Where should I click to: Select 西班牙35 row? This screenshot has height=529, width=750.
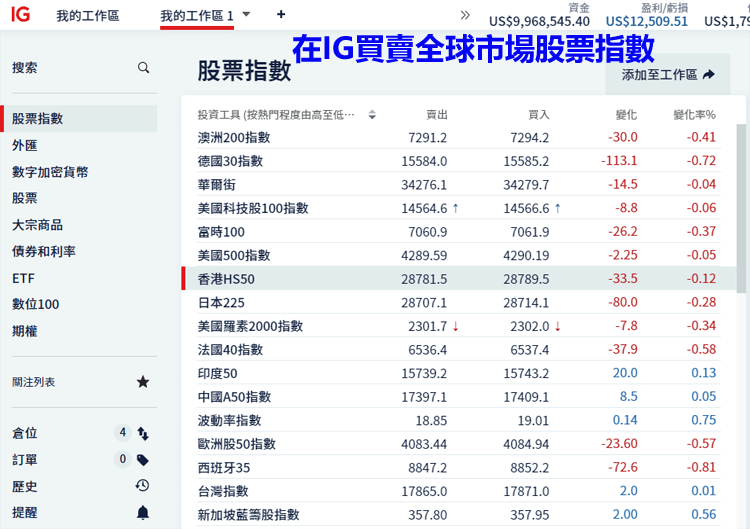(x=459, y=467)
